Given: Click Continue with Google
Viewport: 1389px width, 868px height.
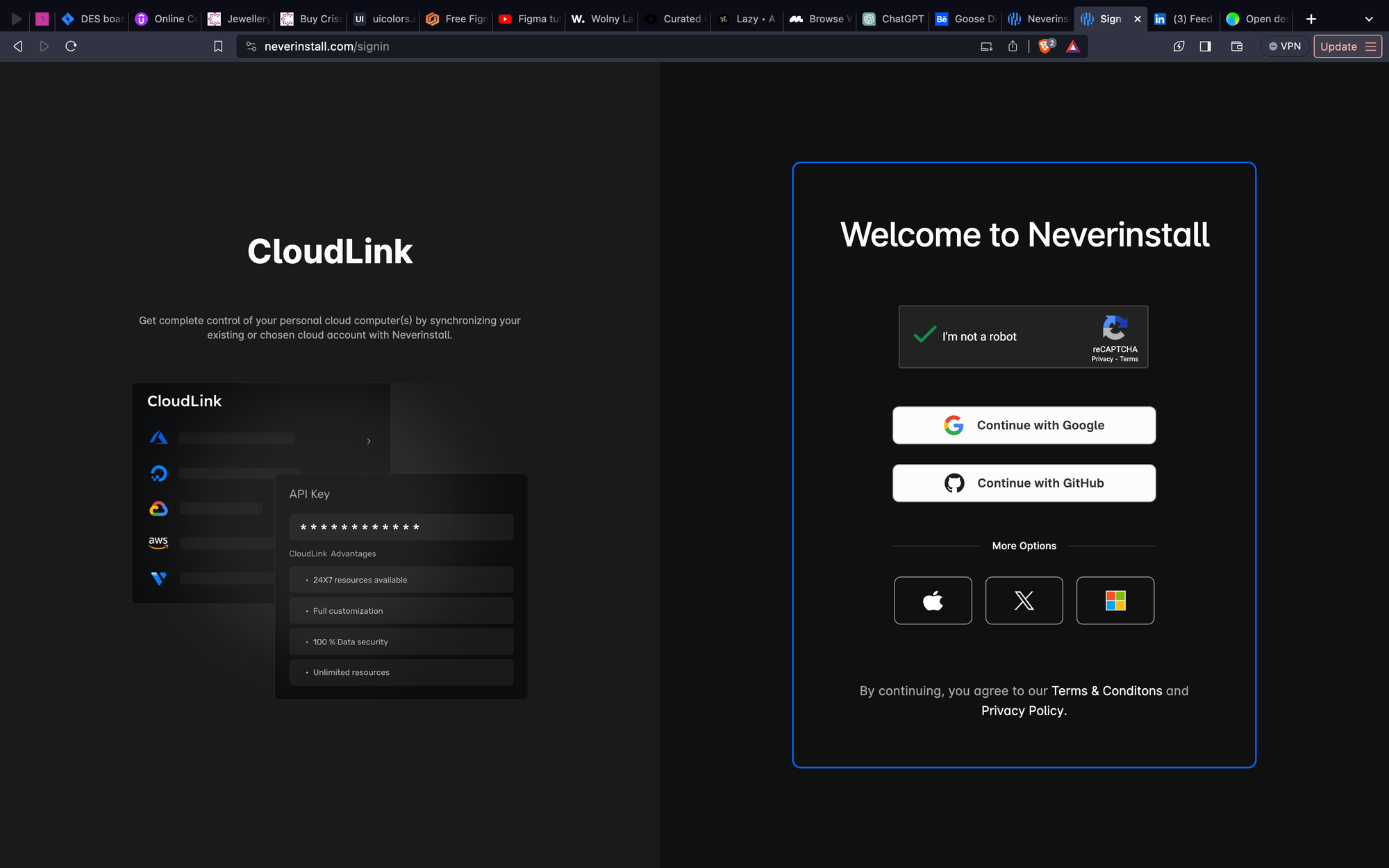Looking at the screenshot, I should coord(1024,425).
